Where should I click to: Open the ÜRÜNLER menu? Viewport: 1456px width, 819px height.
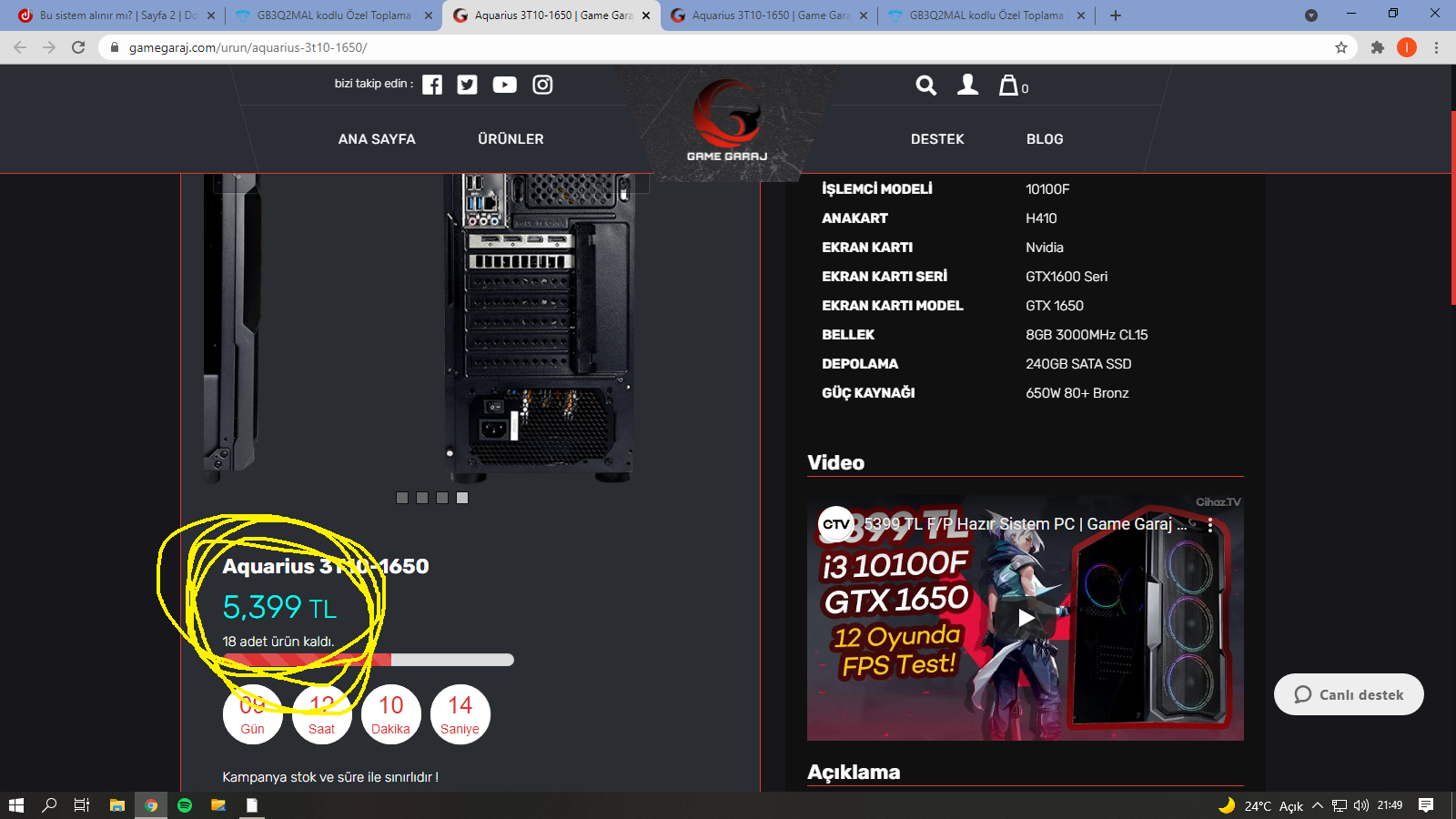pos(511,139)
